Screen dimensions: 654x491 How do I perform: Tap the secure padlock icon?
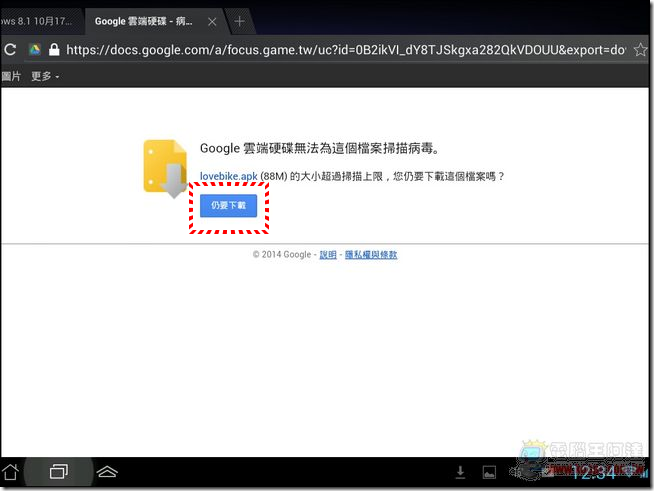pyautogui.click(x=54, y=50)
